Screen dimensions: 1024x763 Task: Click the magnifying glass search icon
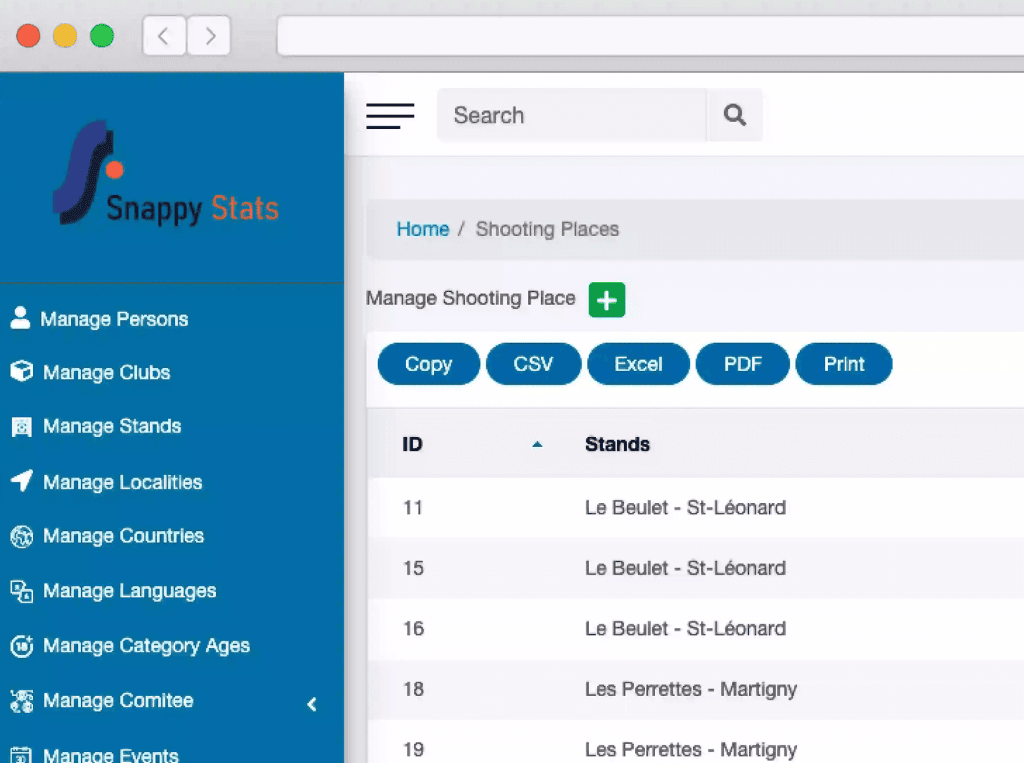[x=734, y=115]
